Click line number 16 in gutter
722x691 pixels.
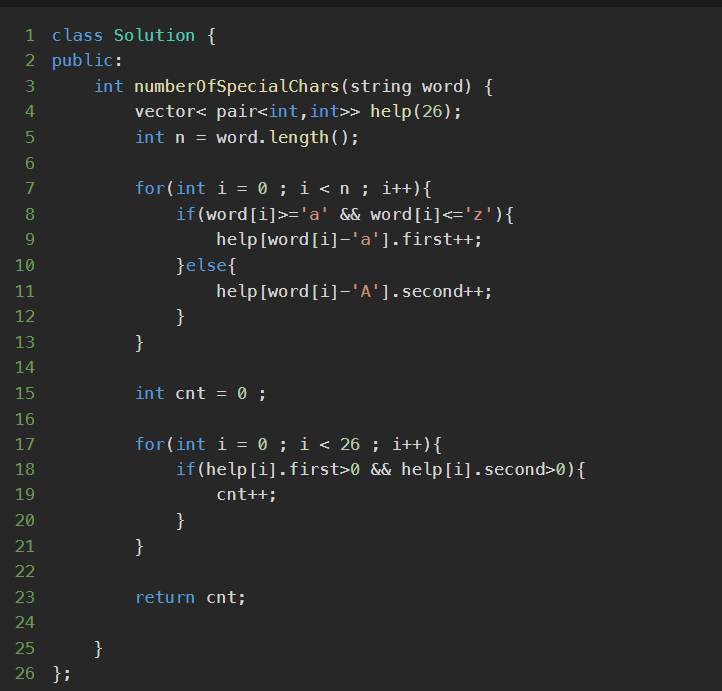[25, 419]
